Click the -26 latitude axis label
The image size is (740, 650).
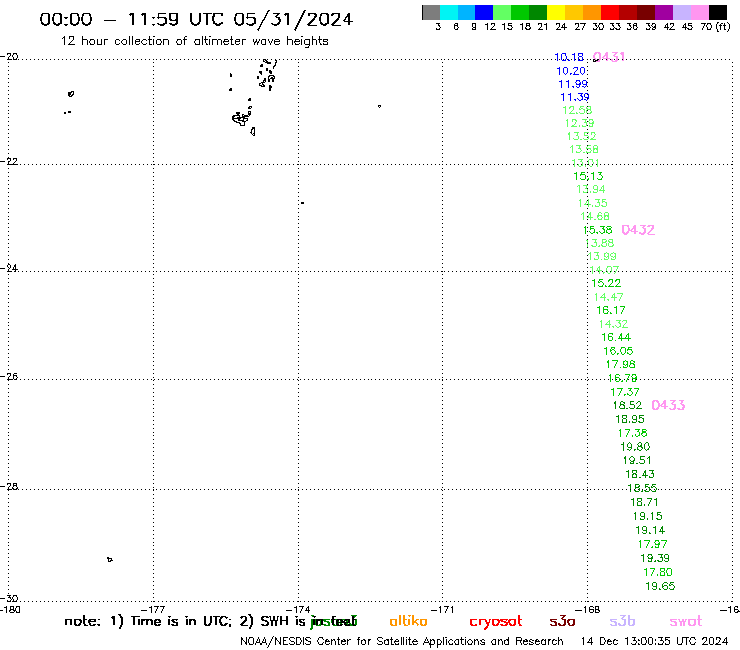9,376
